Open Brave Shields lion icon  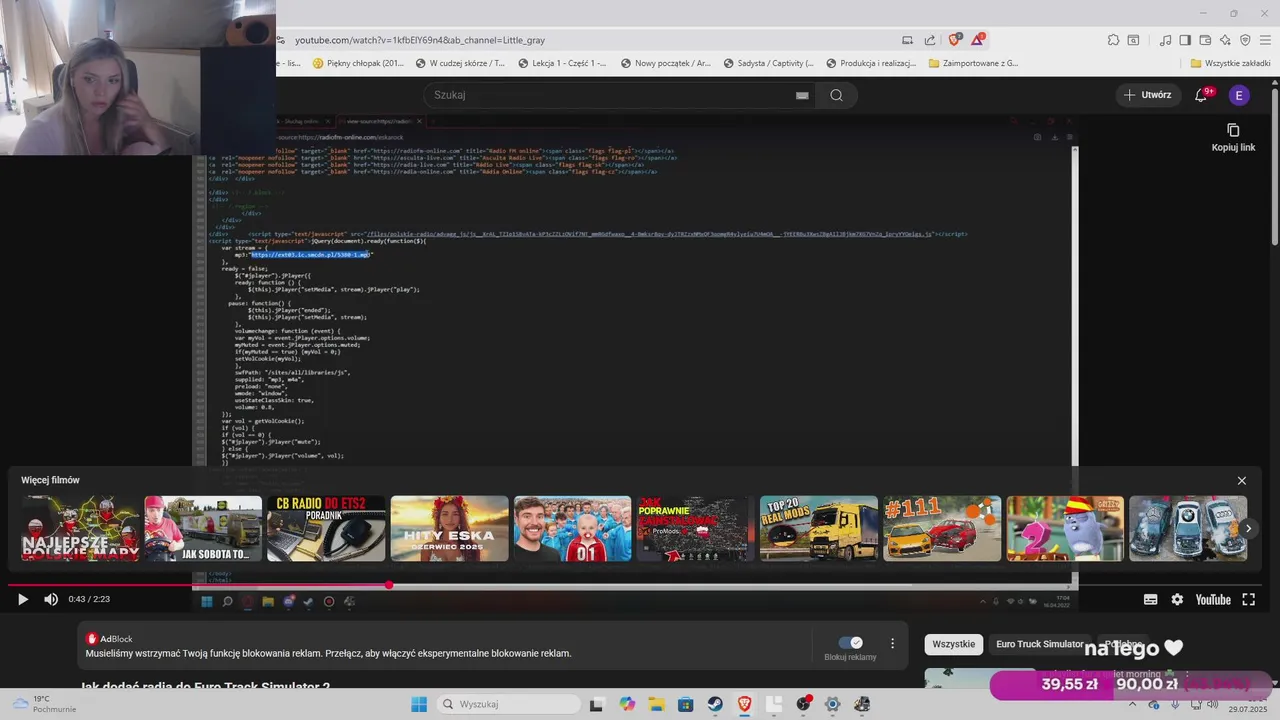tap(955, 40)
